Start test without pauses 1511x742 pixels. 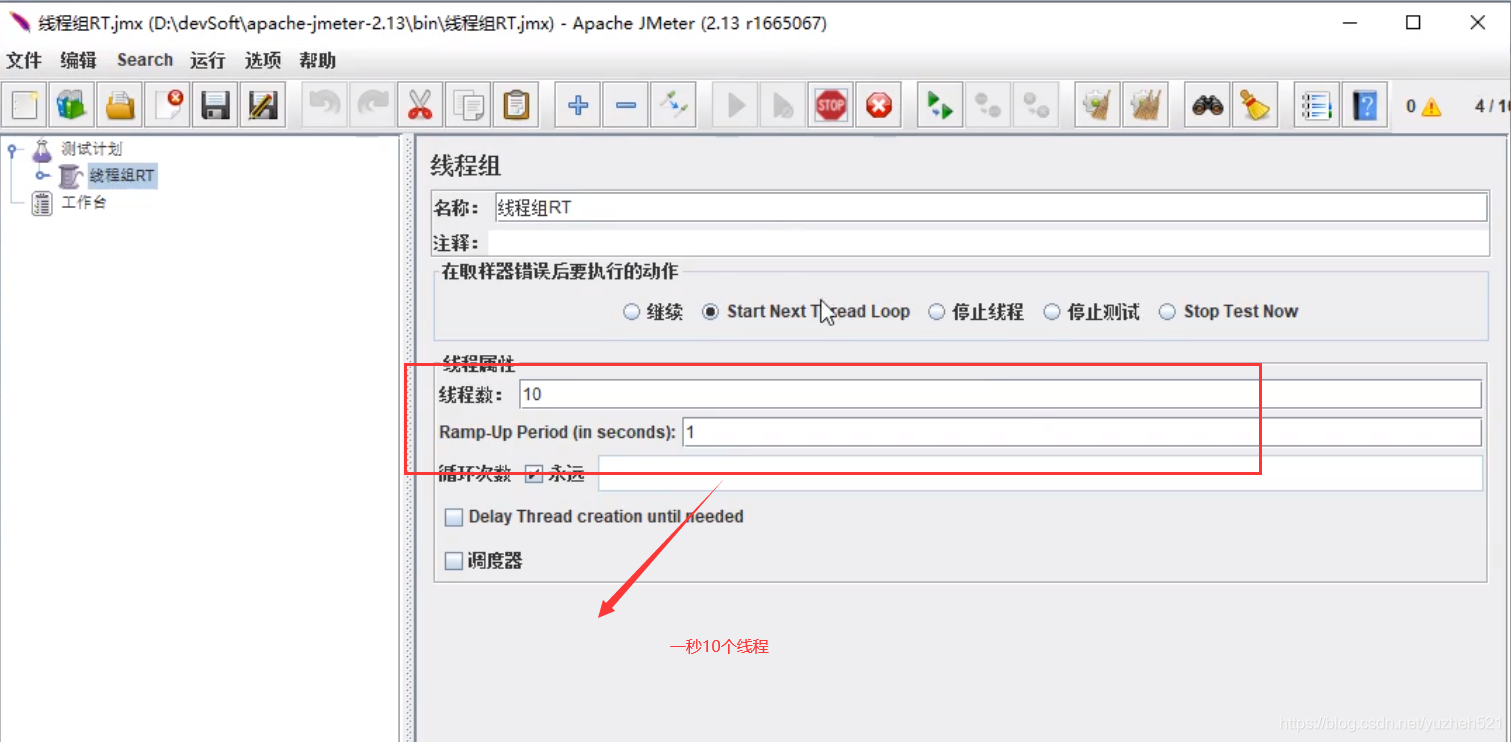click(783, 104)
